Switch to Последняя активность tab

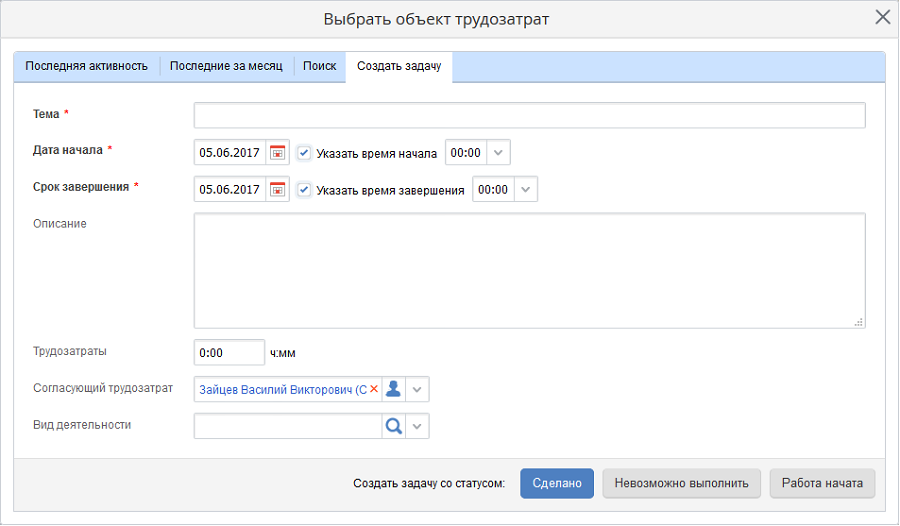point(86,66)
